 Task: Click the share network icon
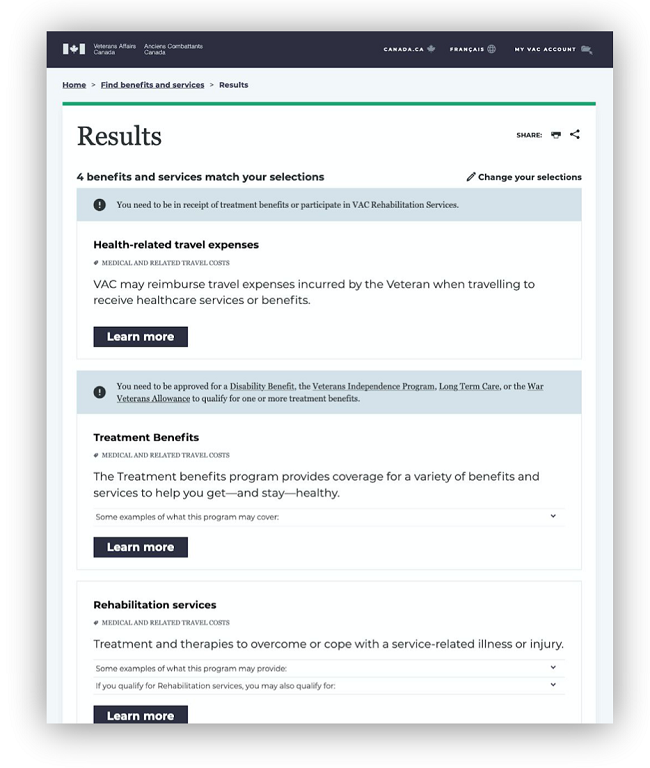pyautogui.click(x=575, y=135)
